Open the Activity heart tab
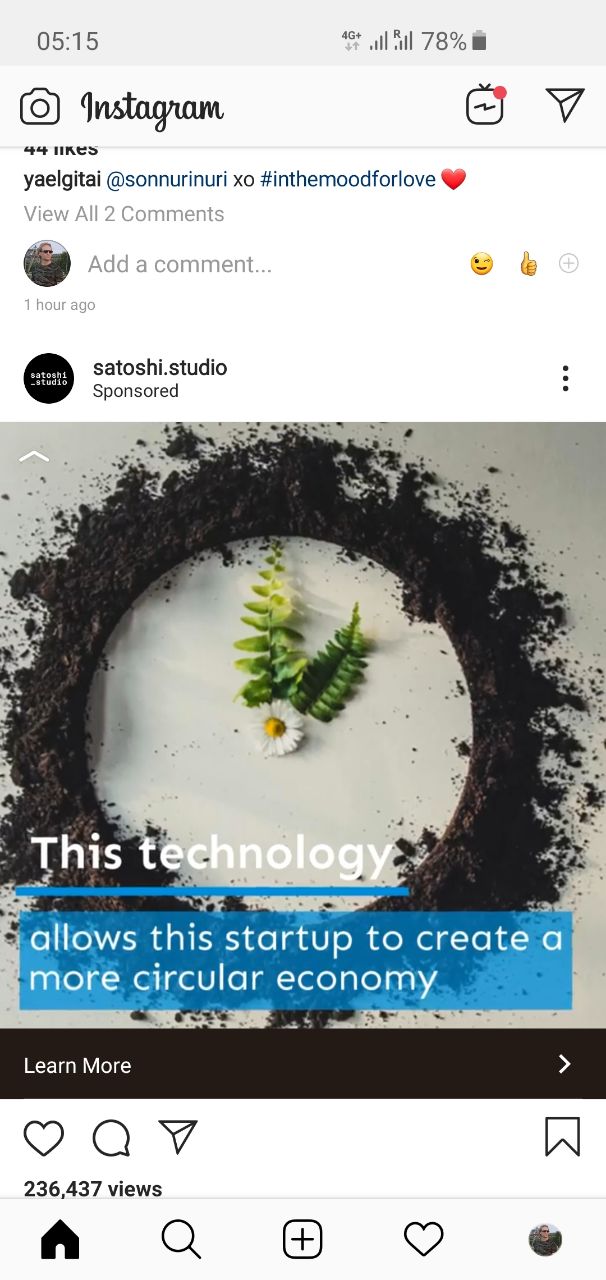This screenshot has width=606, height=1280. (x=424, y=1240)
